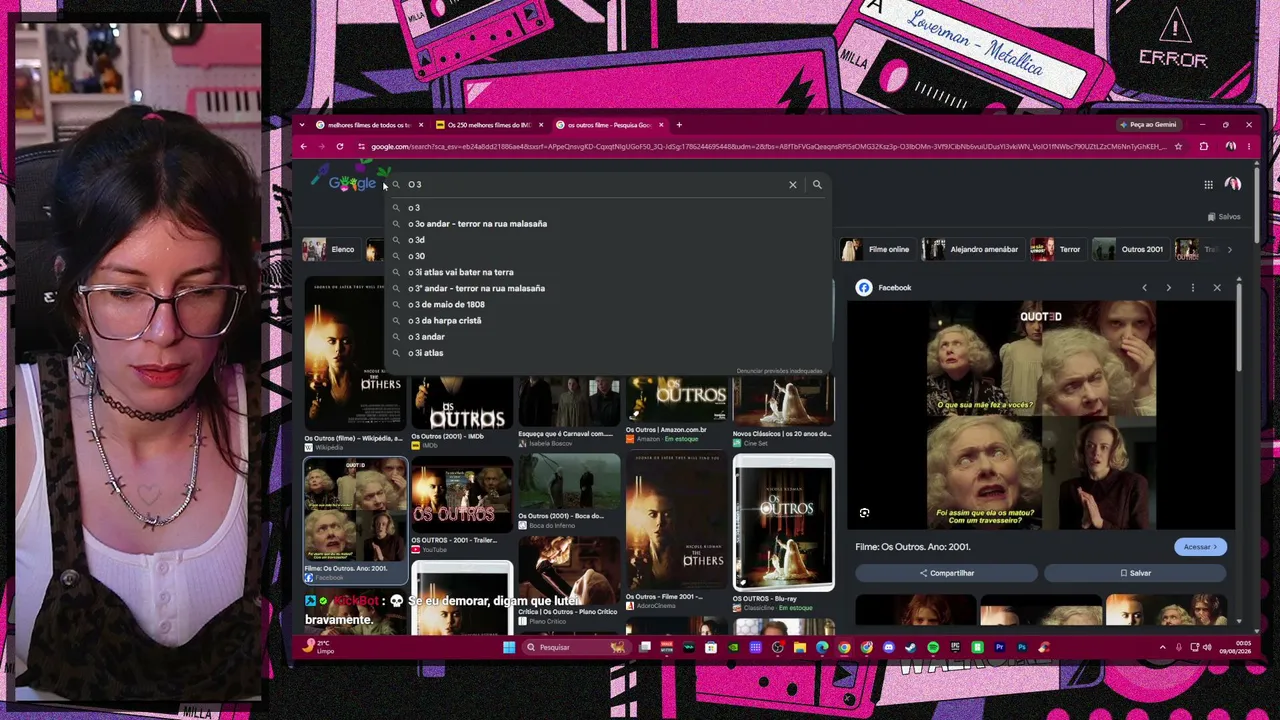Screen dimensions: 1280x720
Task: Open more options in the image preview panel
Action: (x=1192, y=288)
